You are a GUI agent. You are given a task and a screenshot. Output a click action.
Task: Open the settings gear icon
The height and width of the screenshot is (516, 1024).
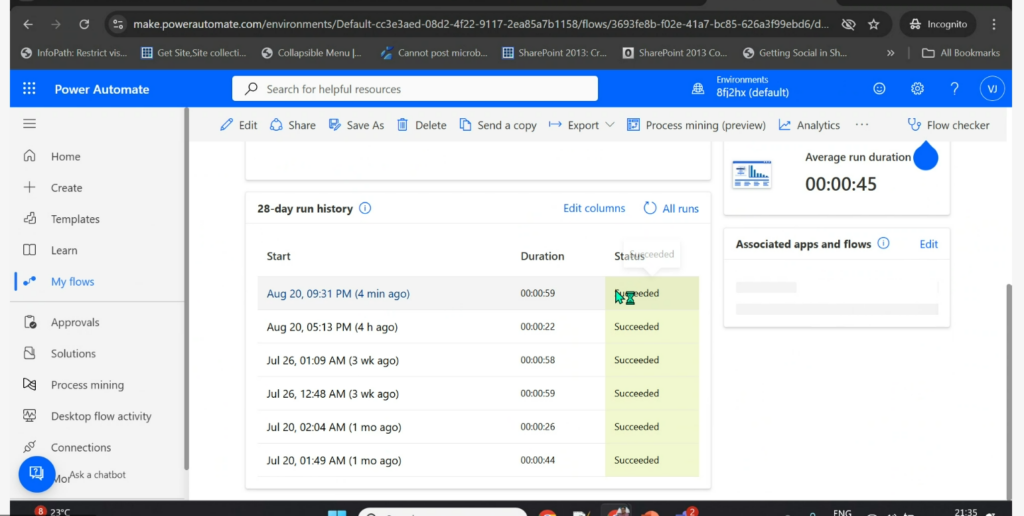(917, 89)
